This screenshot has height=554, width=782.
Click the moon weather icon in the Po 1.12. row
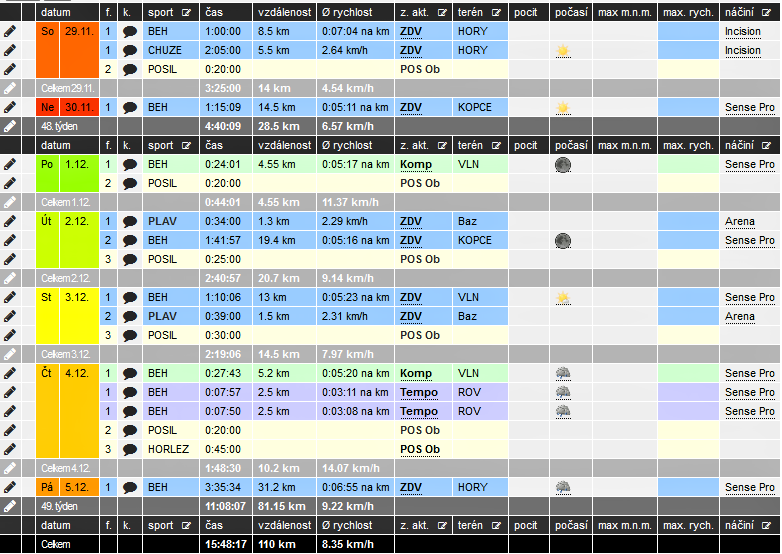[563, 164]
